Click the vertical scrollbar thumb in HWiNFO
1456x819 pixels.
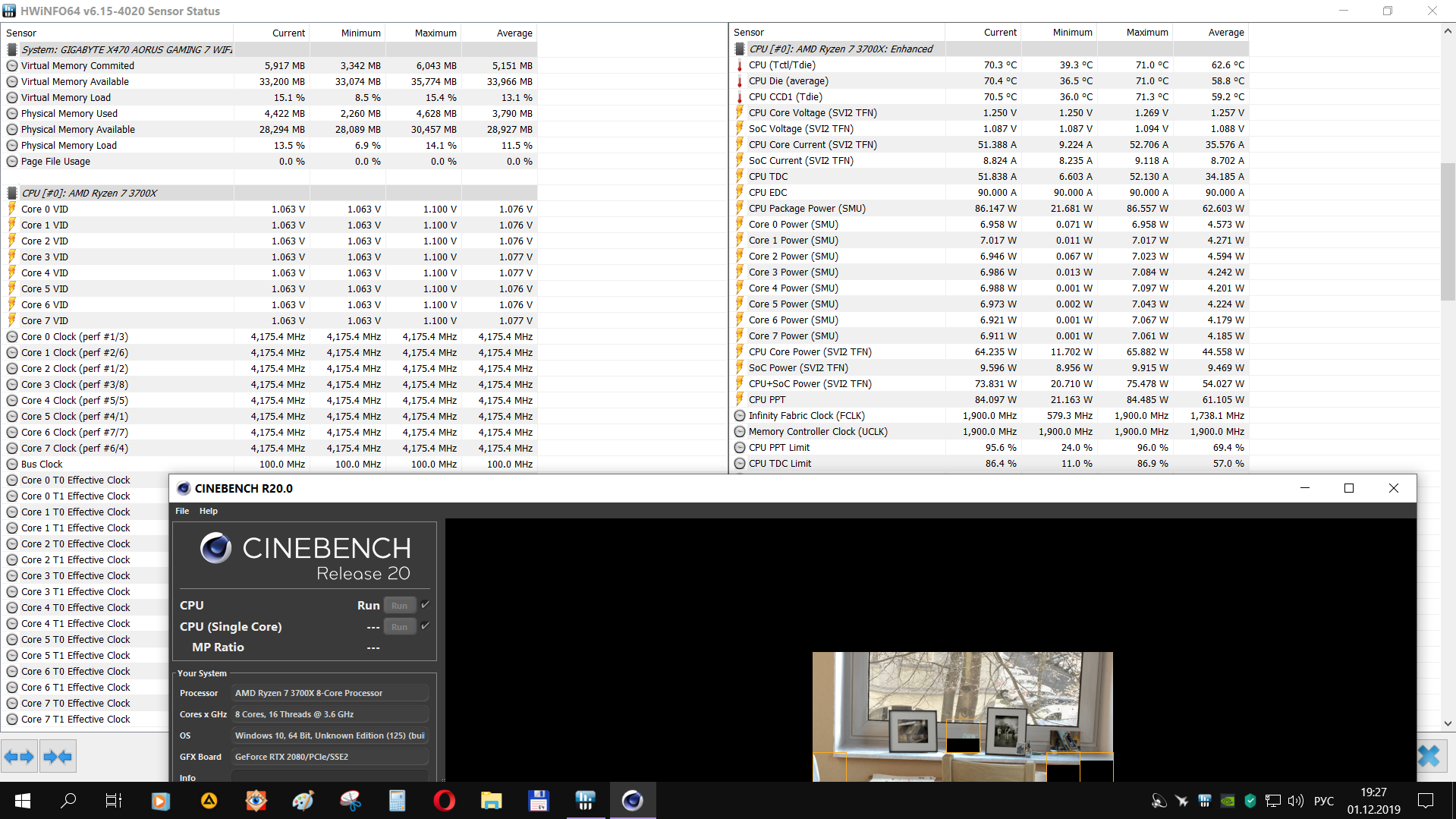coord(1448,232)
